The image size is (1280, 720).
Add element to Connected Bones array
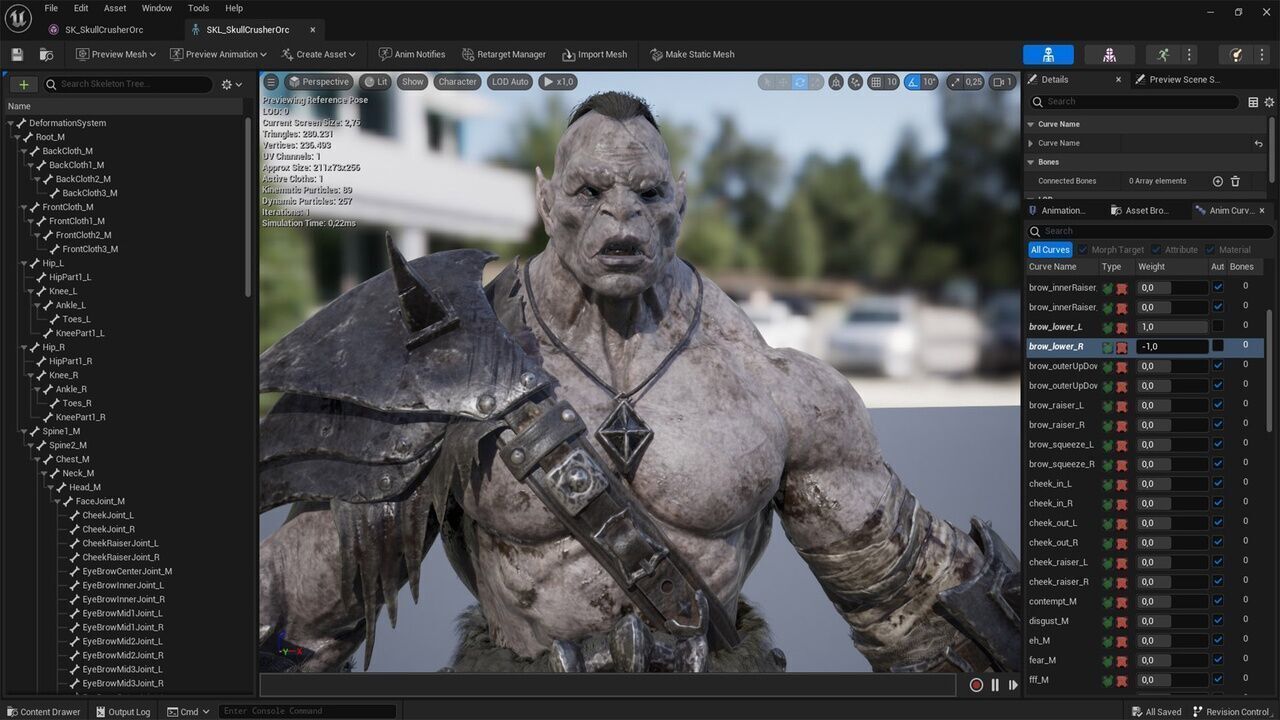coord(1218,181)
